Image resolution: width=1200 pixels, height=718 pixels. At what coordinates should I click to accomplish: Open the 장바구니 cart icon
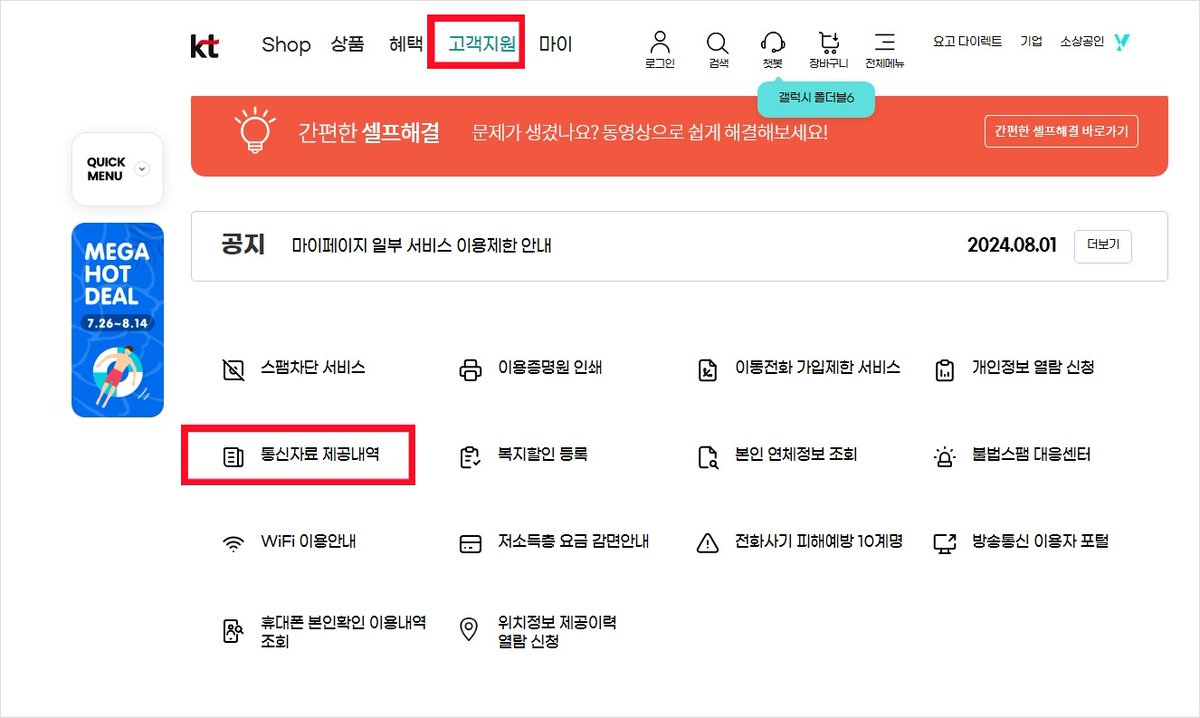click(828, 42)
